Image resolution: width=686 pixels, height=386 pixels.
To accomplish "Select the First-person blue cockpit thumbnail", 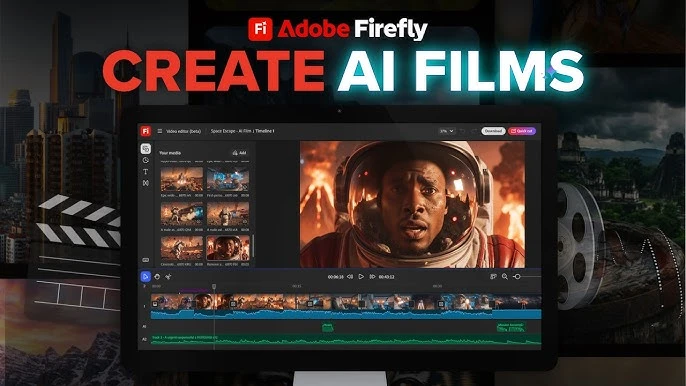I will point(228,179).
